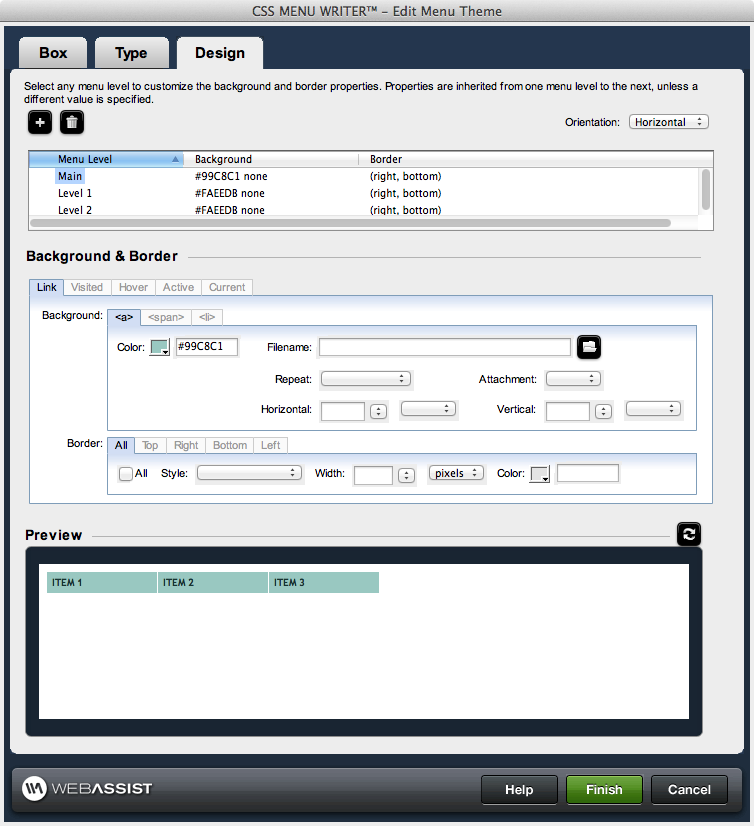Click ITEM 2 in the preview

213,583
